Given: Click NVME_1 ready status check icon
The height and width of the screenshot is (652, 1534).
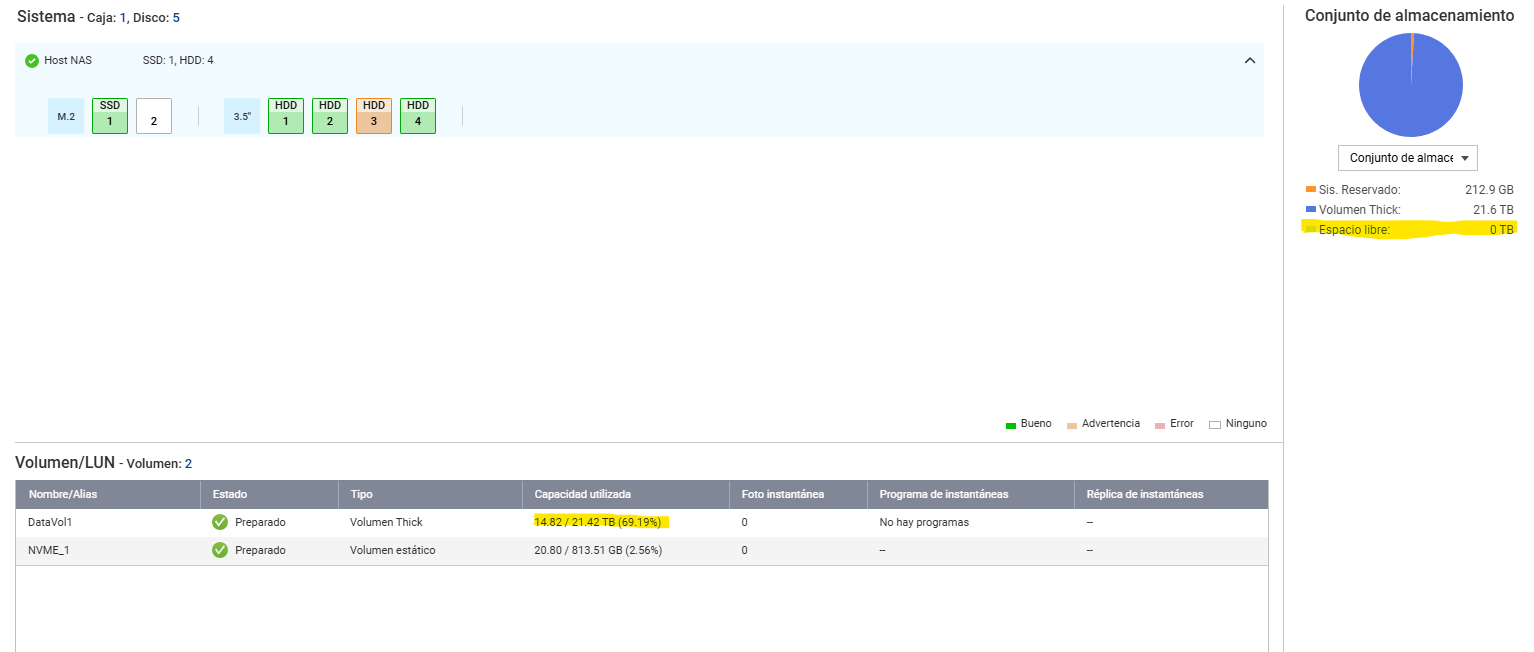Looking at the screenshot, I should pyautogui.click(x=220, y=550).
